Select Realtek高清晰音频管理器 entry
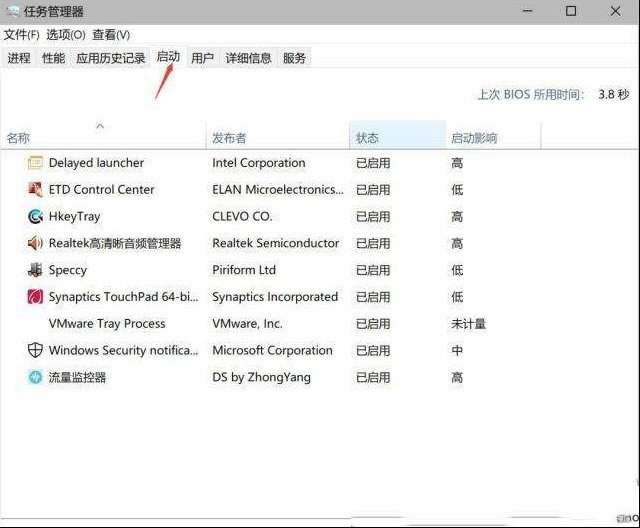 click(115, 244)
